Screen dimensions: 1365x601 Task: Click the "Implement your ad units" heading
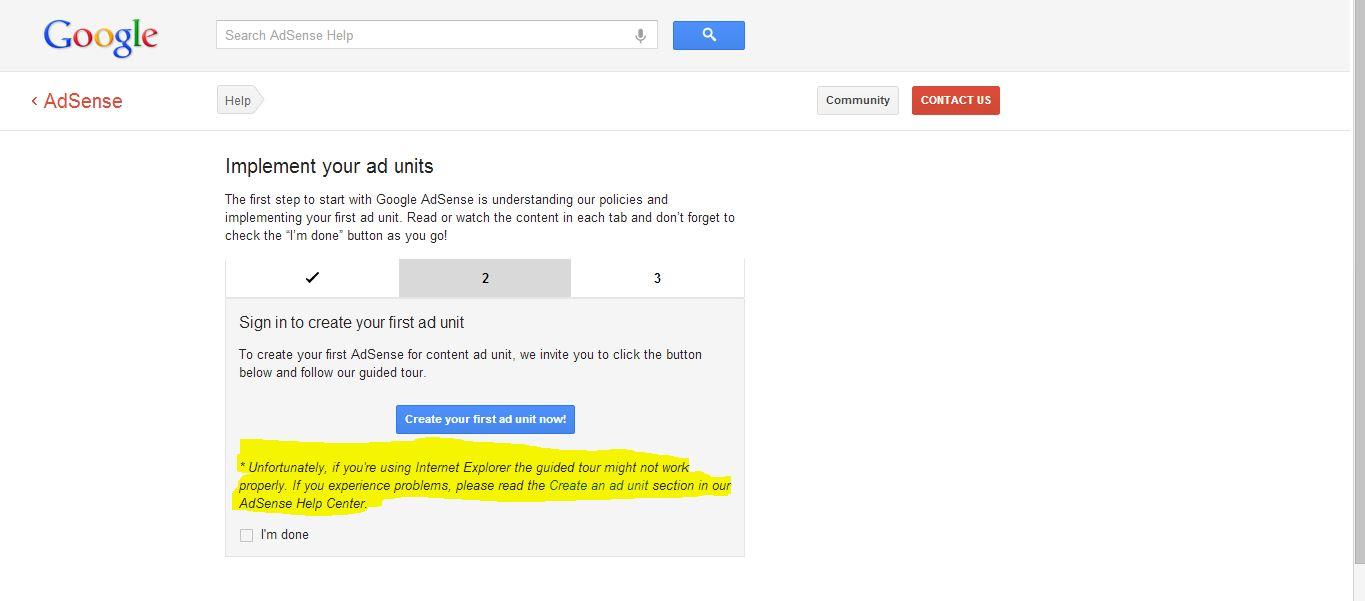click(329, 166)
